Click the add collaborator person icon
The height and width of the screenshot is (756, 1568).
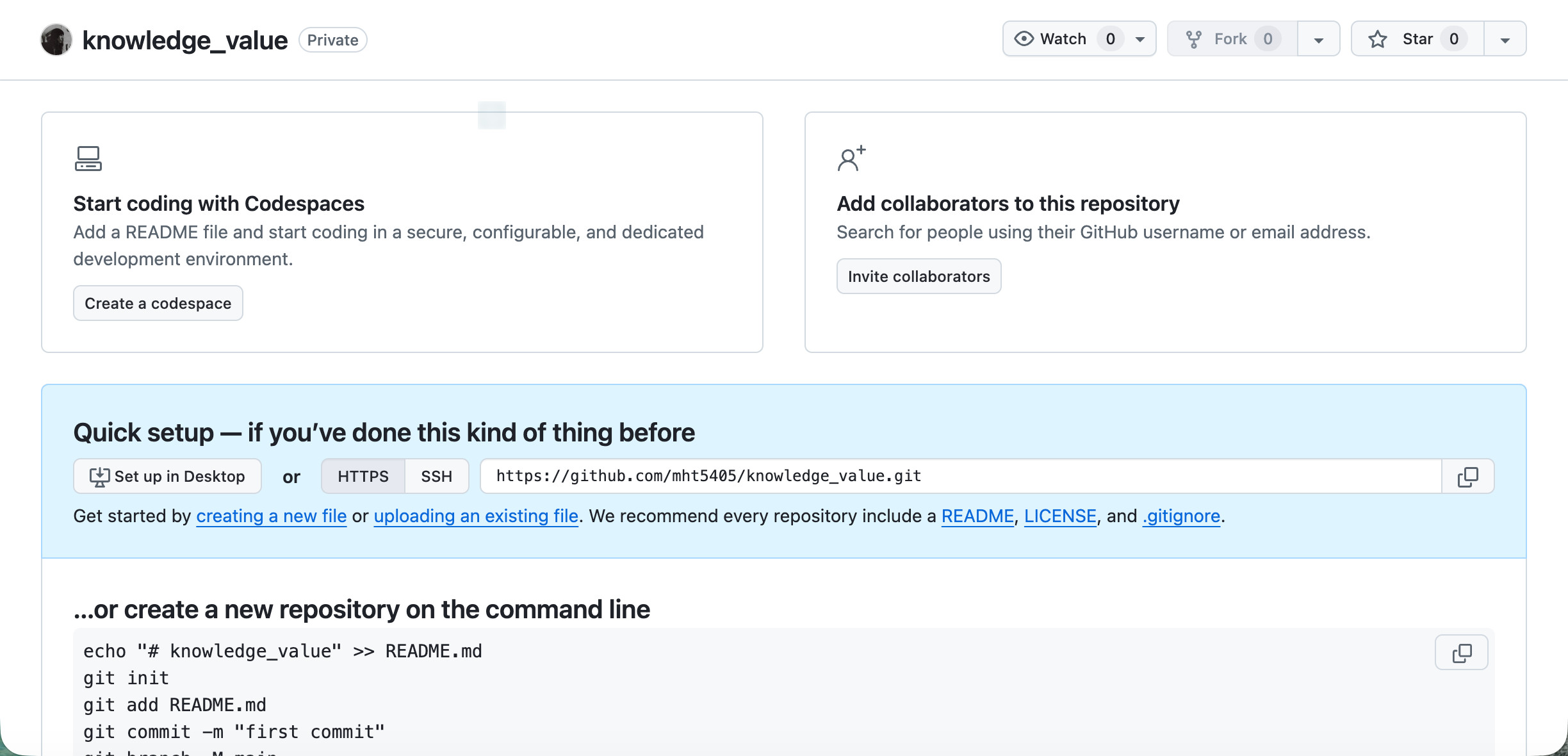(x=851, y=158)
